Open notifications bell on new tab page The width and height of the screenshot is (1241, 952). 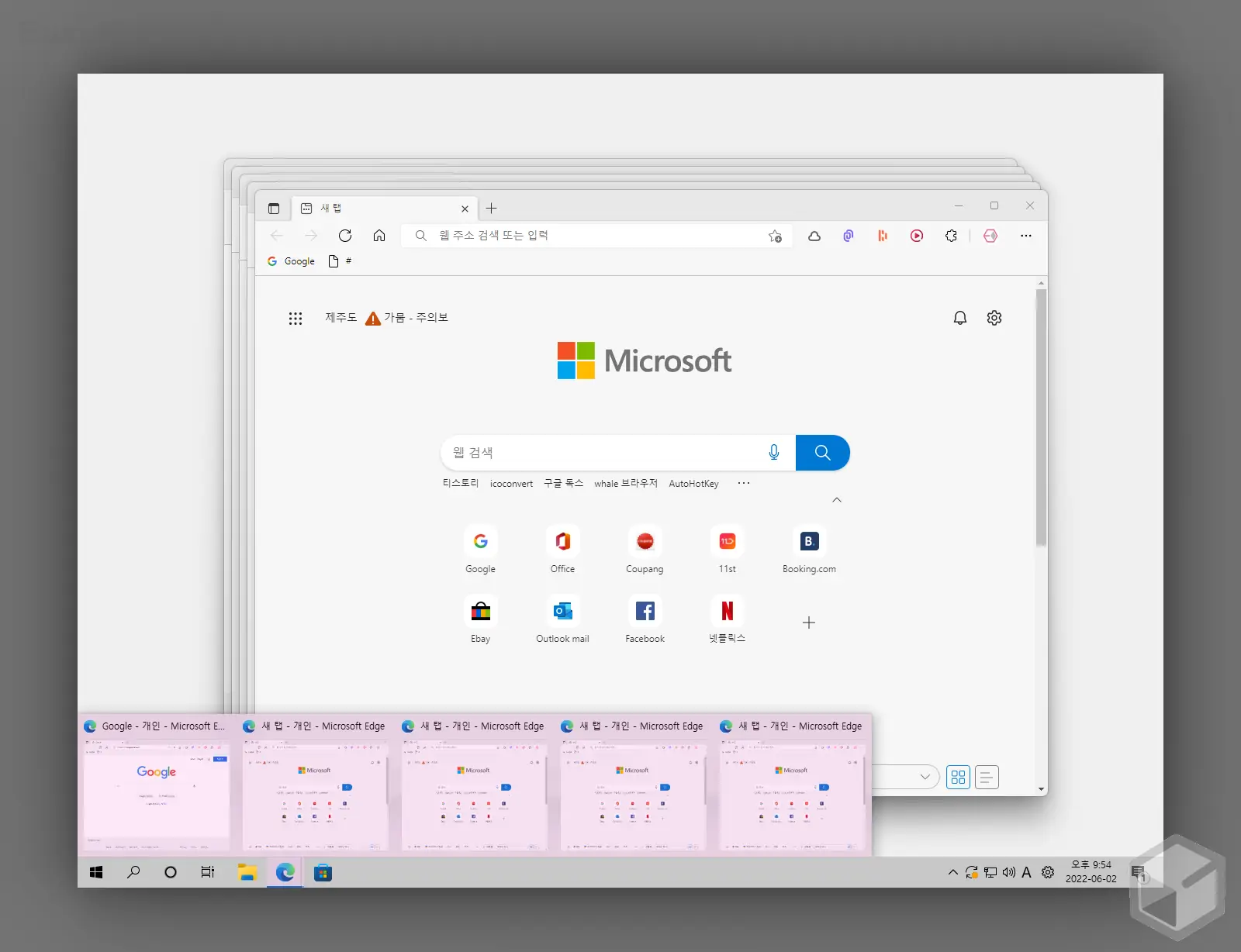click(x=960, y=318)
